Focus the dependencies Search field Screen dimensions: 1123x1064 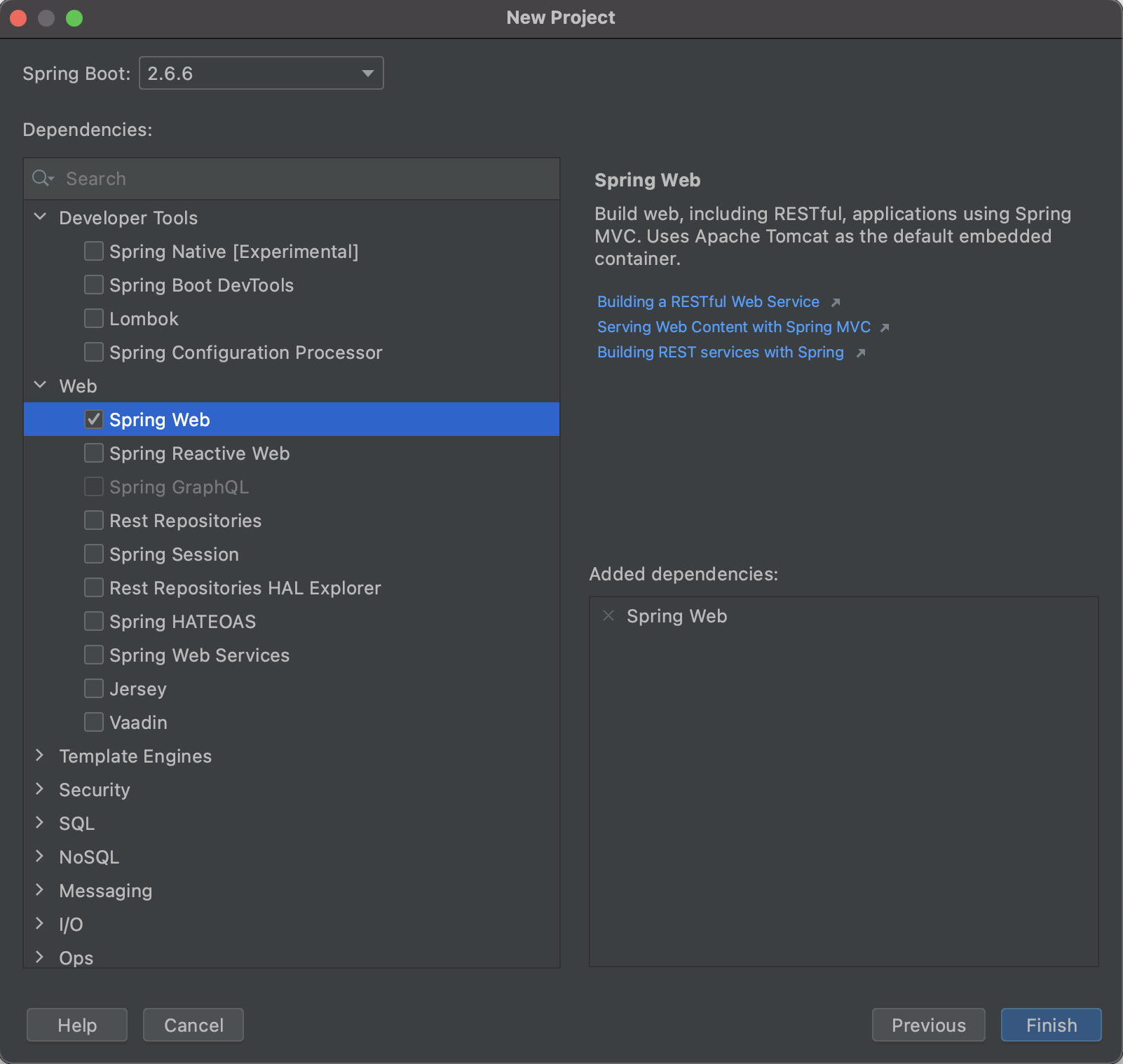tap(292, 179)
